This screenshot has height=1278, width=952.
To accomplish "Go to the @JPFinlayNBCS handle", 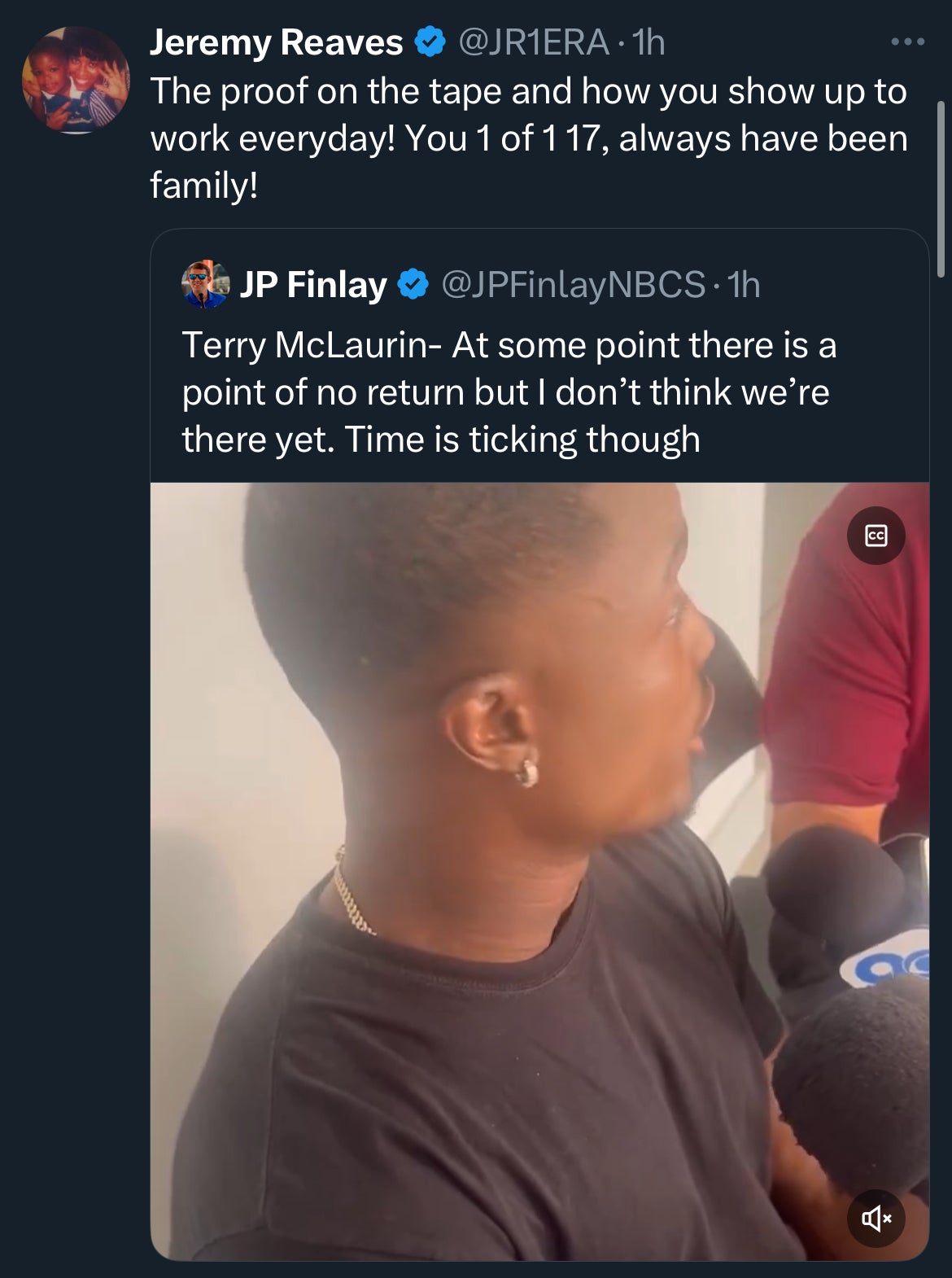I will 573,285.
